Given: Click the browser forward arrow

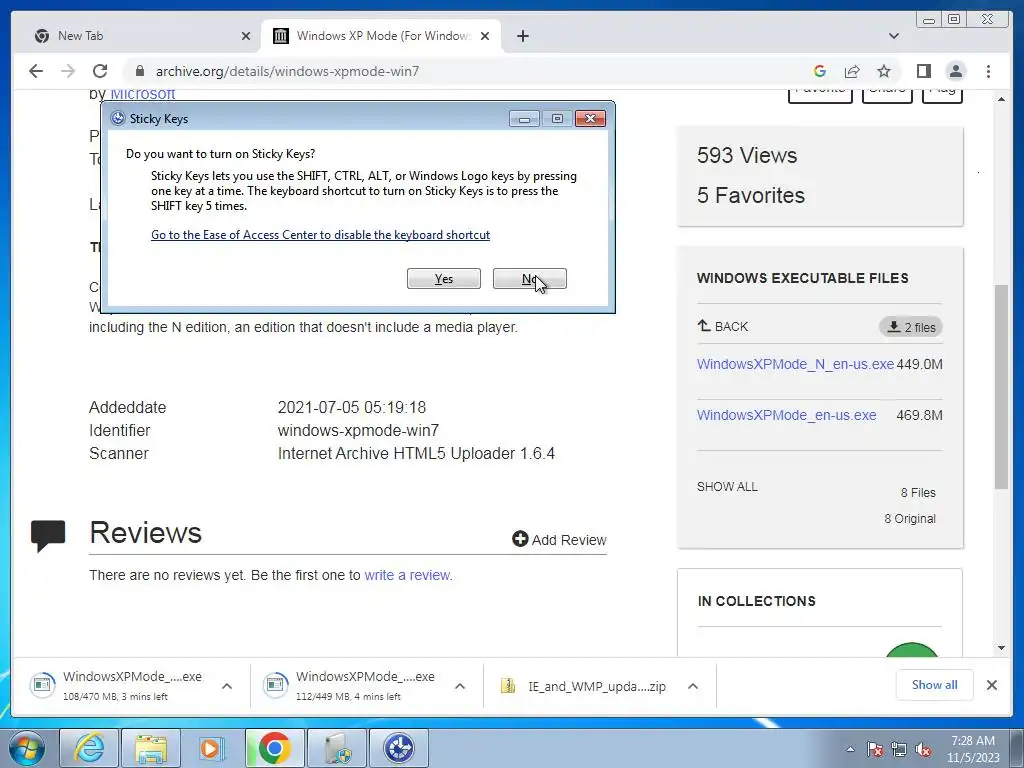Looking at the screenshot, I should pos(67,71).
